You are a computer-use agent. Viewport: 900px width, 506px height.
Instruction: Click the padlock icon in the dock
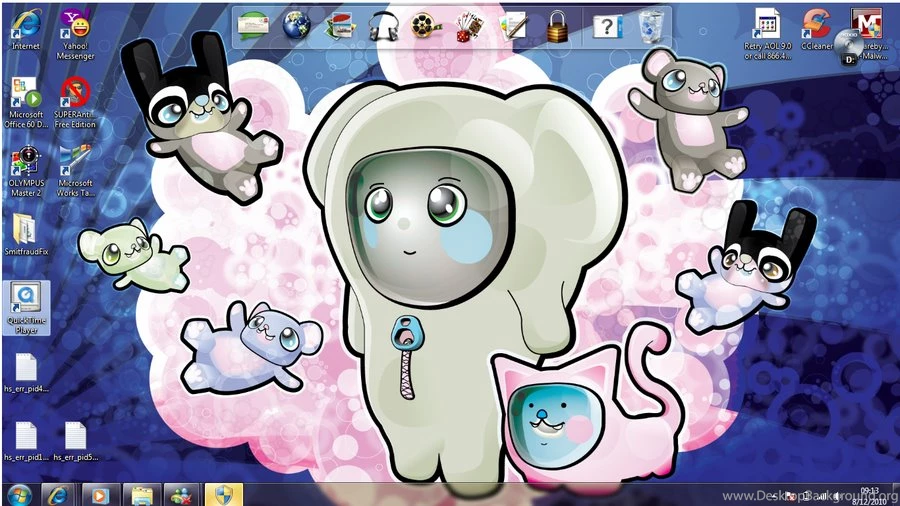pos(557,25)
